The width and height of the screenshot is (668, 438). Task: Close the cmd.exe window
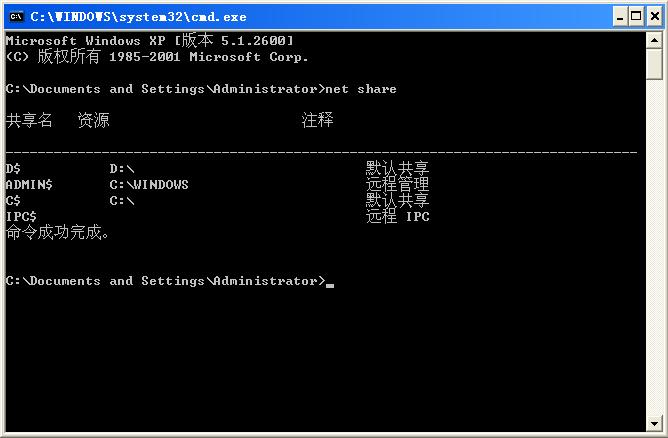click(655, 17)
